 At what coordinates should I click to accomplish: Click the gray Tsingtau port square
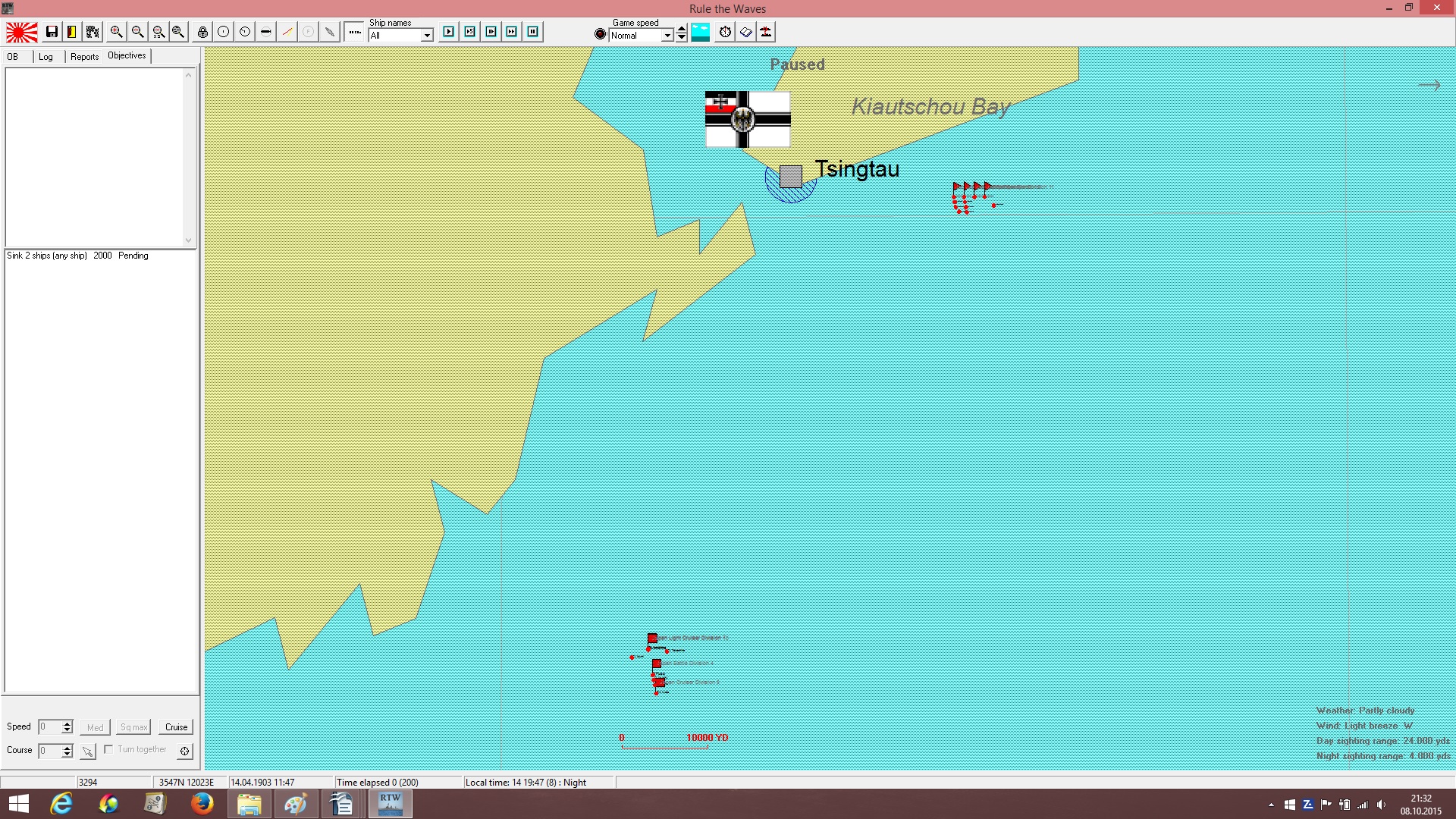click(791, 177)
